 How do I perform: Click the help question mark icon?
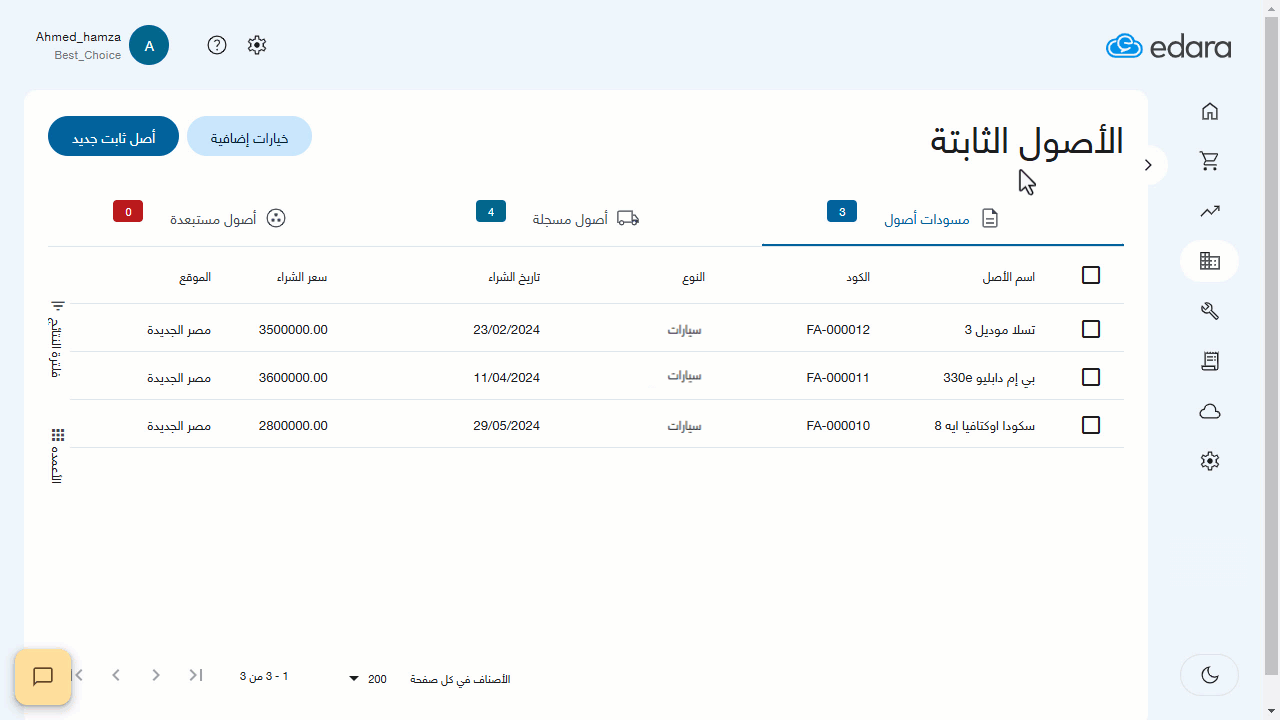217,45
